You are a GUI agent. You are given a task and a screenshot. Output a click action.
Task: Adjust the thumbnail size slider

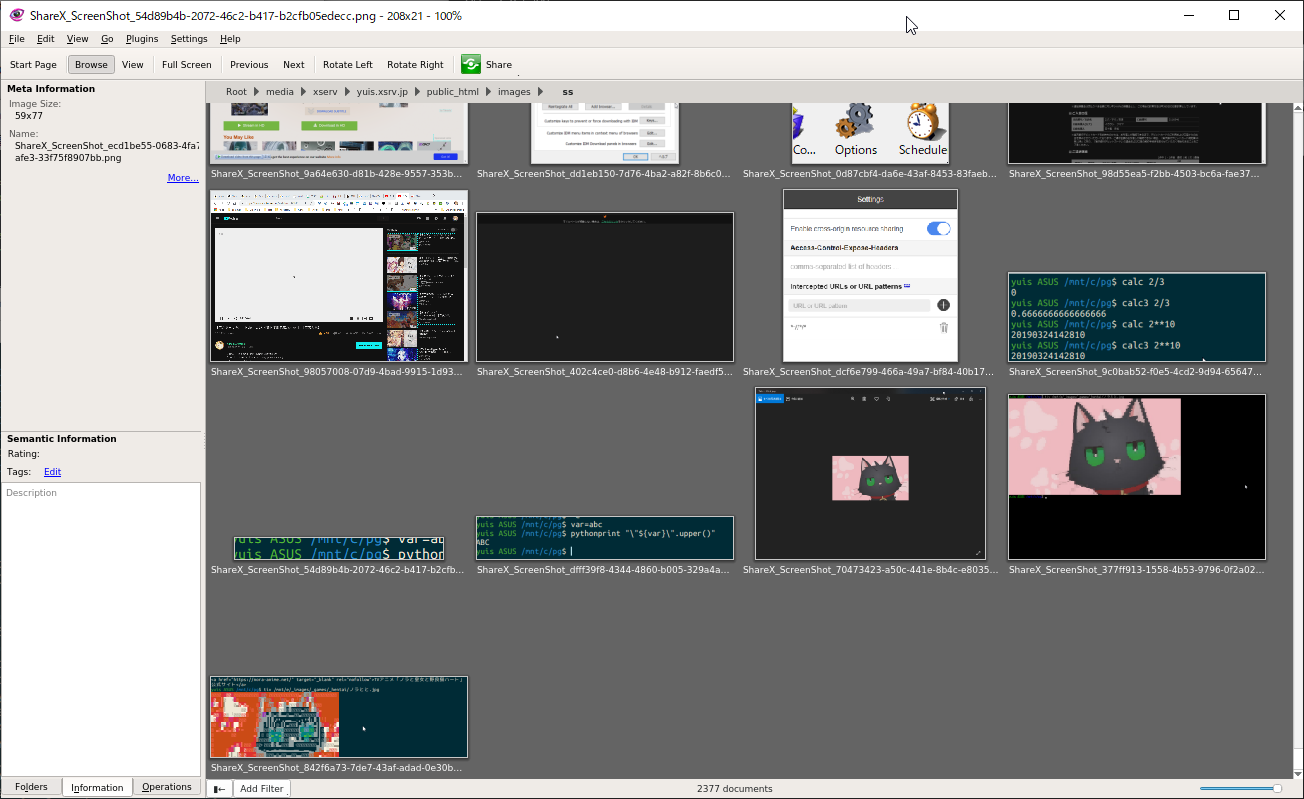point(1276,788)
